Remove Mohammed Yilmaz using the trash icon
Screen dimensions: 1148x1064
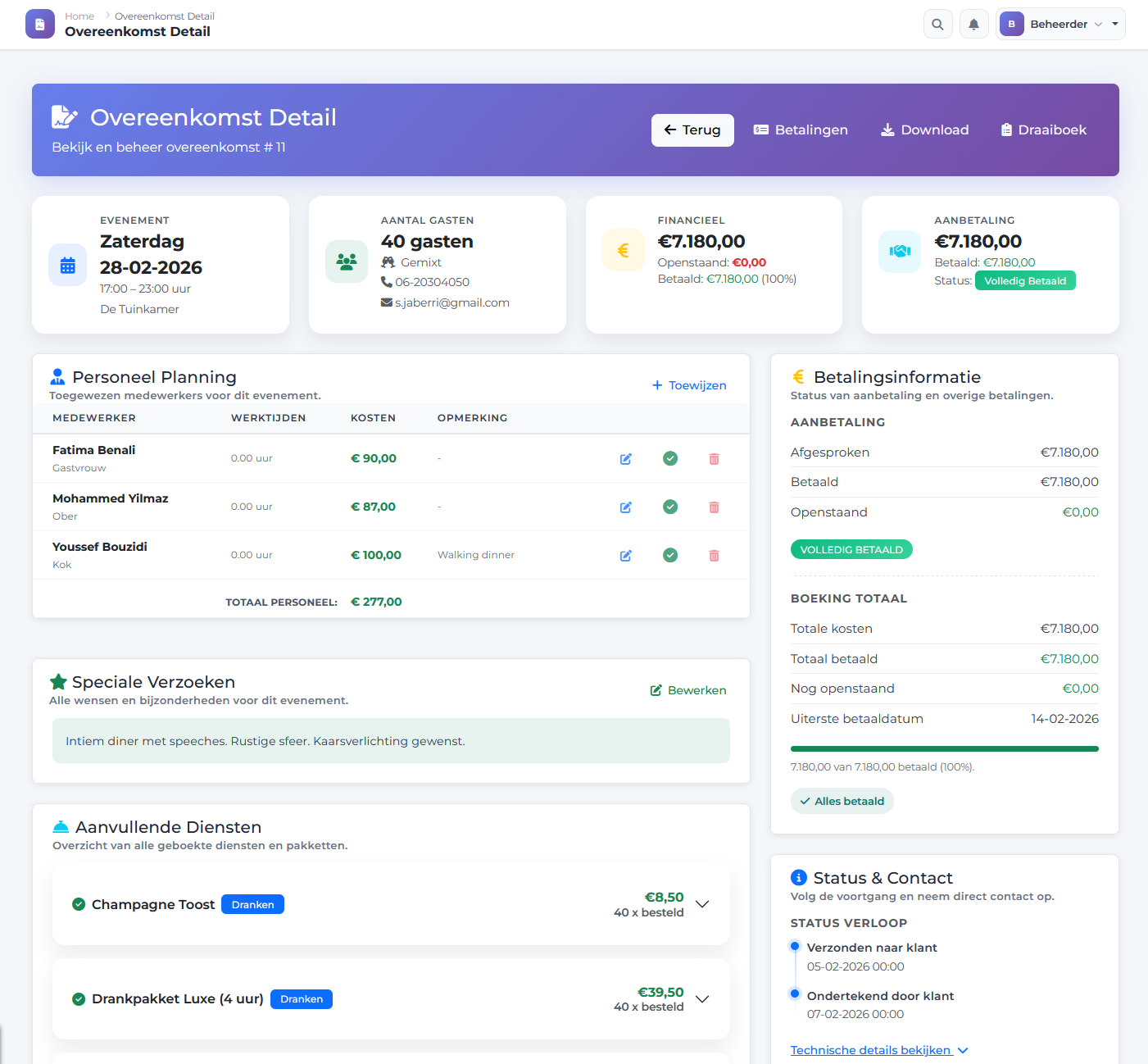point(714,507)
